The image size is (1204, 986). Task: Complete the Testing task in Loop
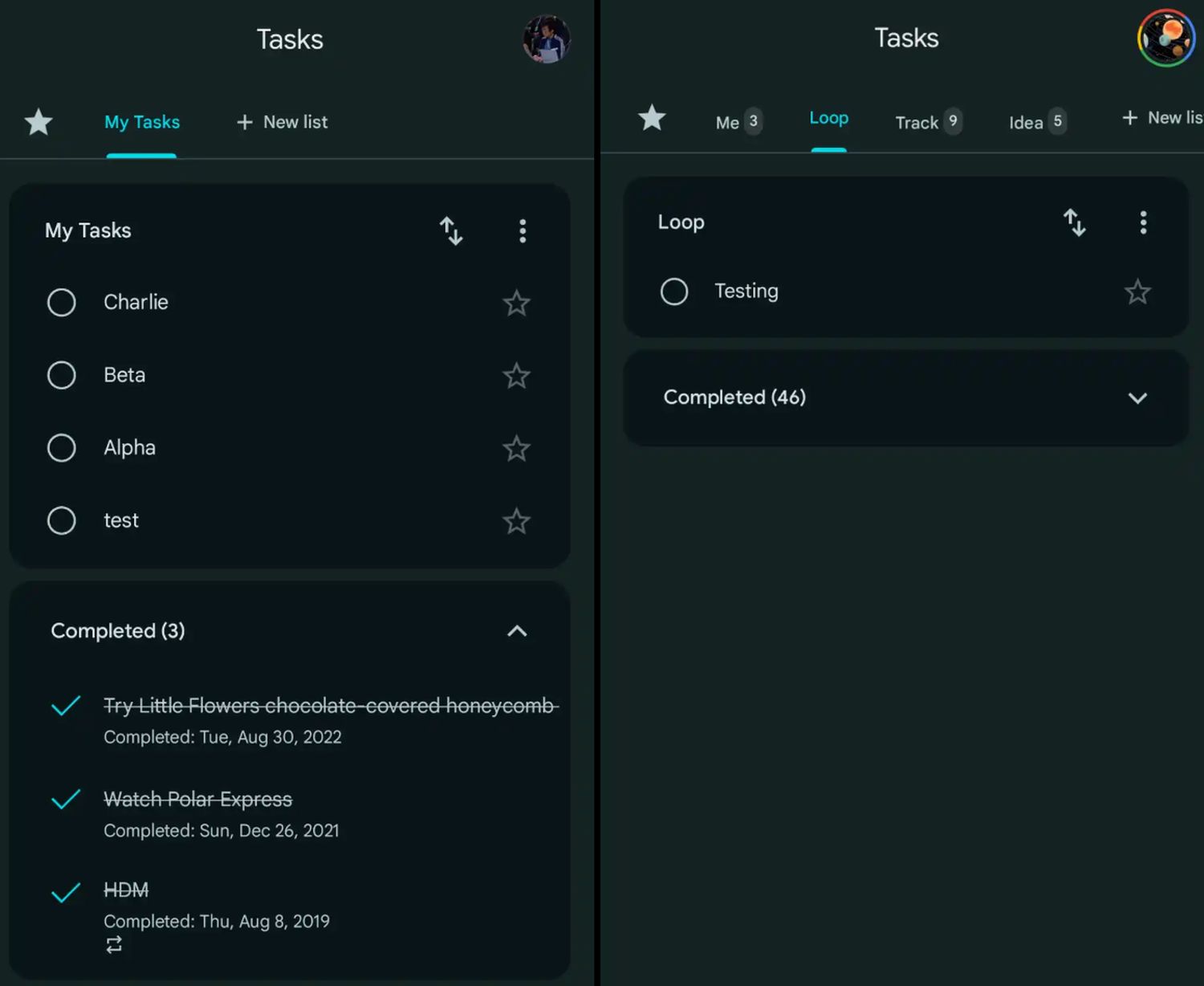coord(674,291)
